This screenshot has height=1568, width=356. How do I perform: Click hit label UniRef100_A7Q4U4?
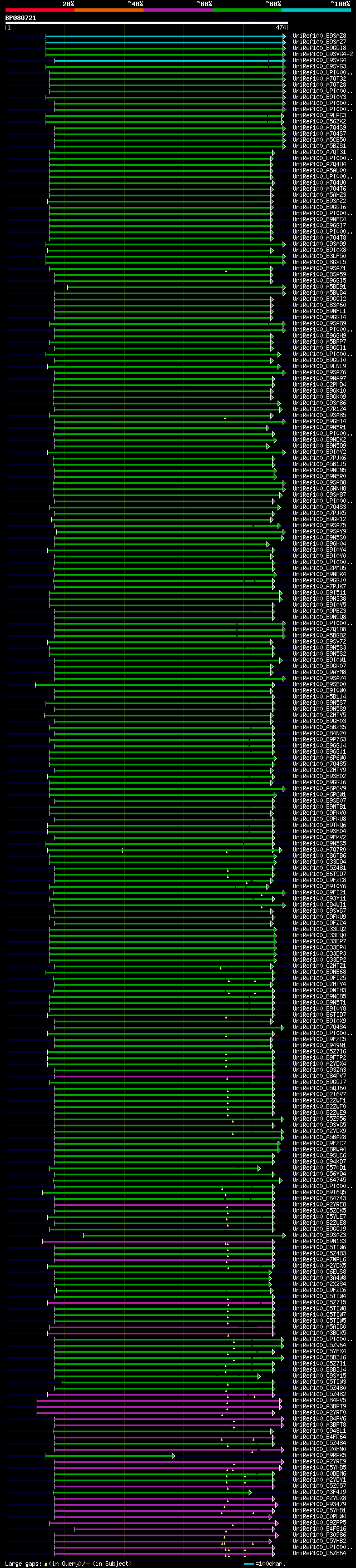tap(319, 164)
